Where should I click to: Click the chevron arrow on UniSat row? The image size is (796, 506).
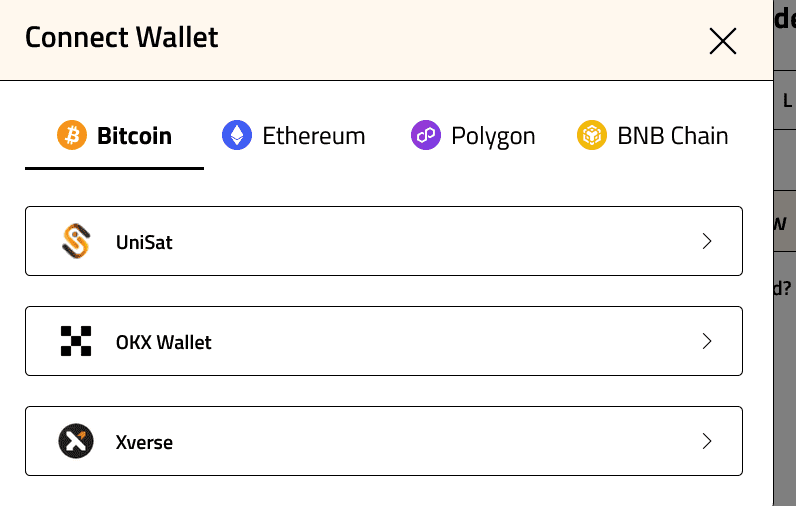pos(707,241)
